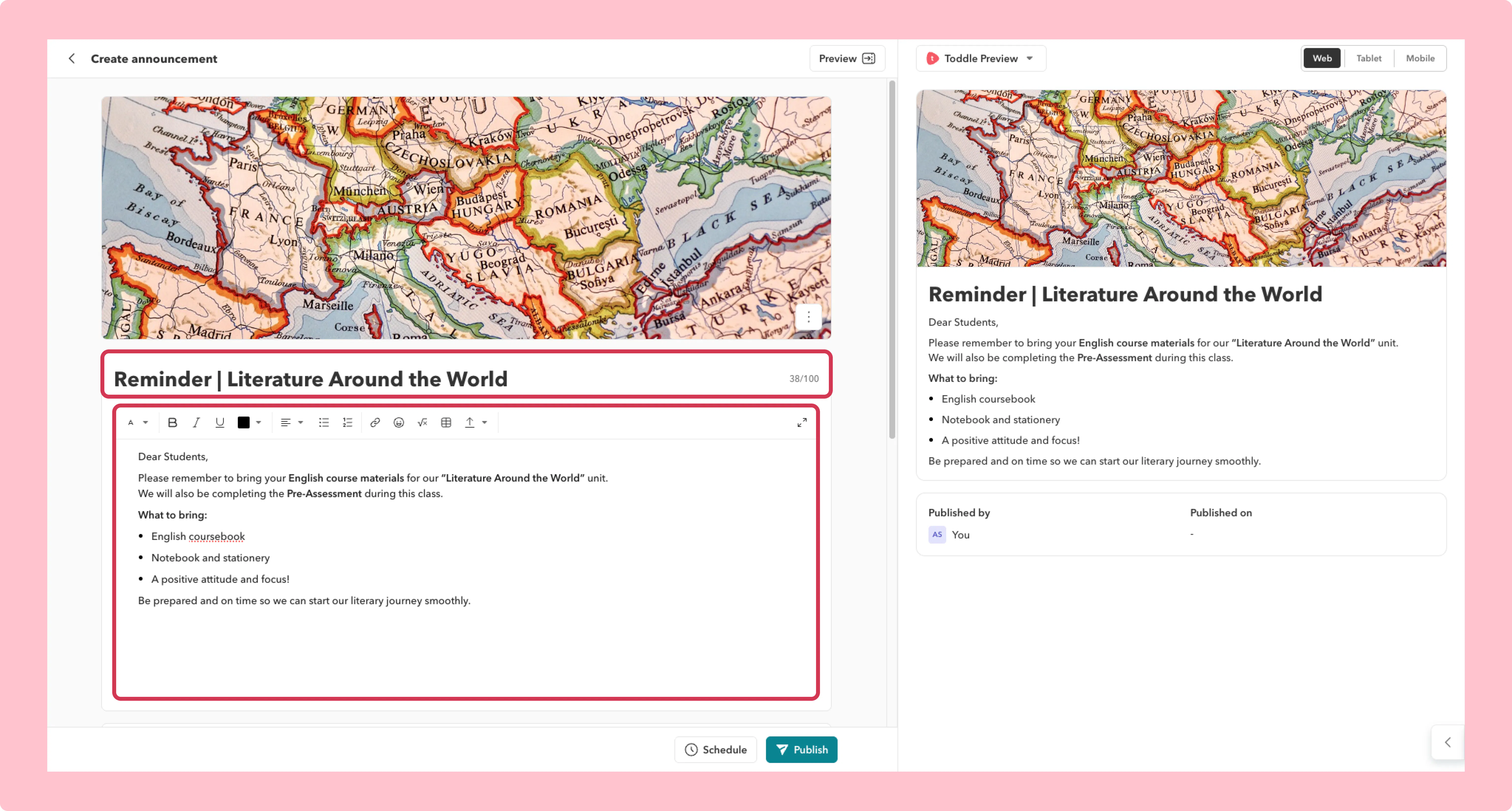Insert a table into the announcement body
The width and height of the screenshot is (1512, 811).
pyautogui.click(x=446, y=422)
